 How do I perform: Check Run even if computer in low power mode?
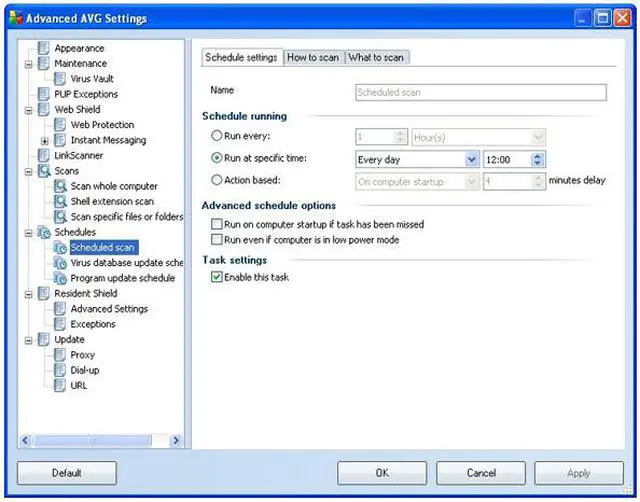[x=217, y=239]
